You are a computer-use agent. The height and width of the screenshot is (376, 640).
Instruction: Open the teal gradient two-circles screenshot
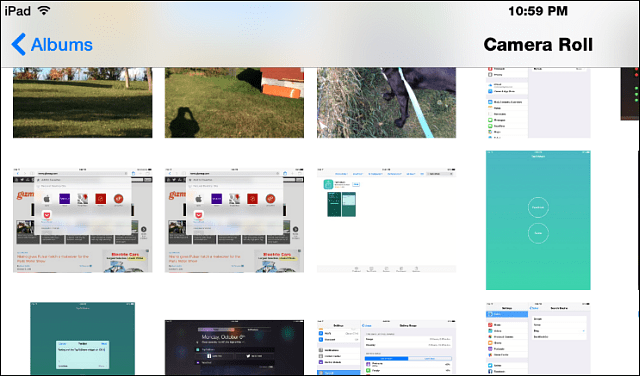[x=538, y=220]
